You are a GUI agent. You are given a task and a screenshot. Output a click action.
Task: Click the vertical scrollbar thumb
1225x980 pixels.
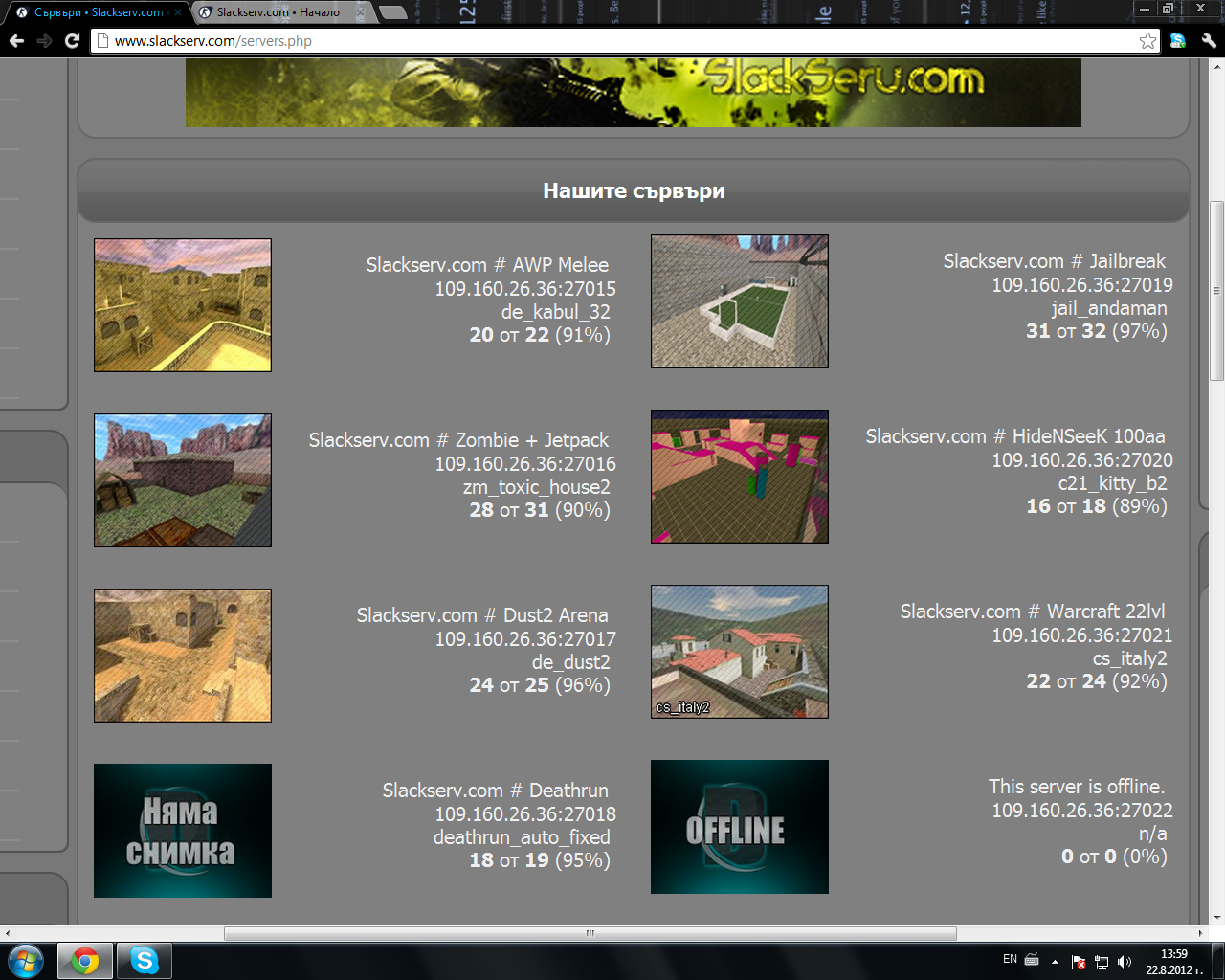pos(1216,291)
